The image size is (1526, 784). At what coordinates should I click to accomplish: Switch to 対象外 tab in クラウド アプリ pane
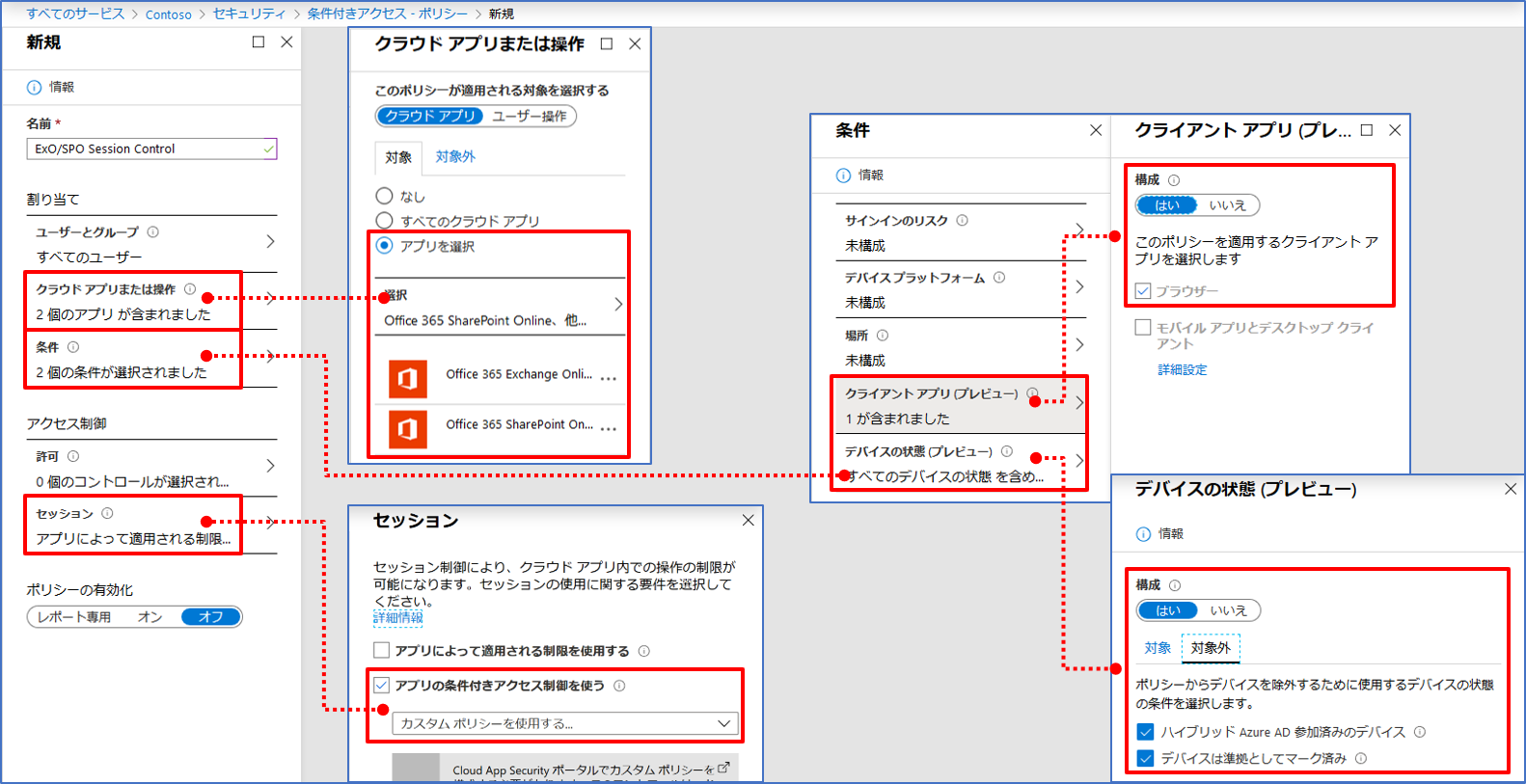click(455, 156)
